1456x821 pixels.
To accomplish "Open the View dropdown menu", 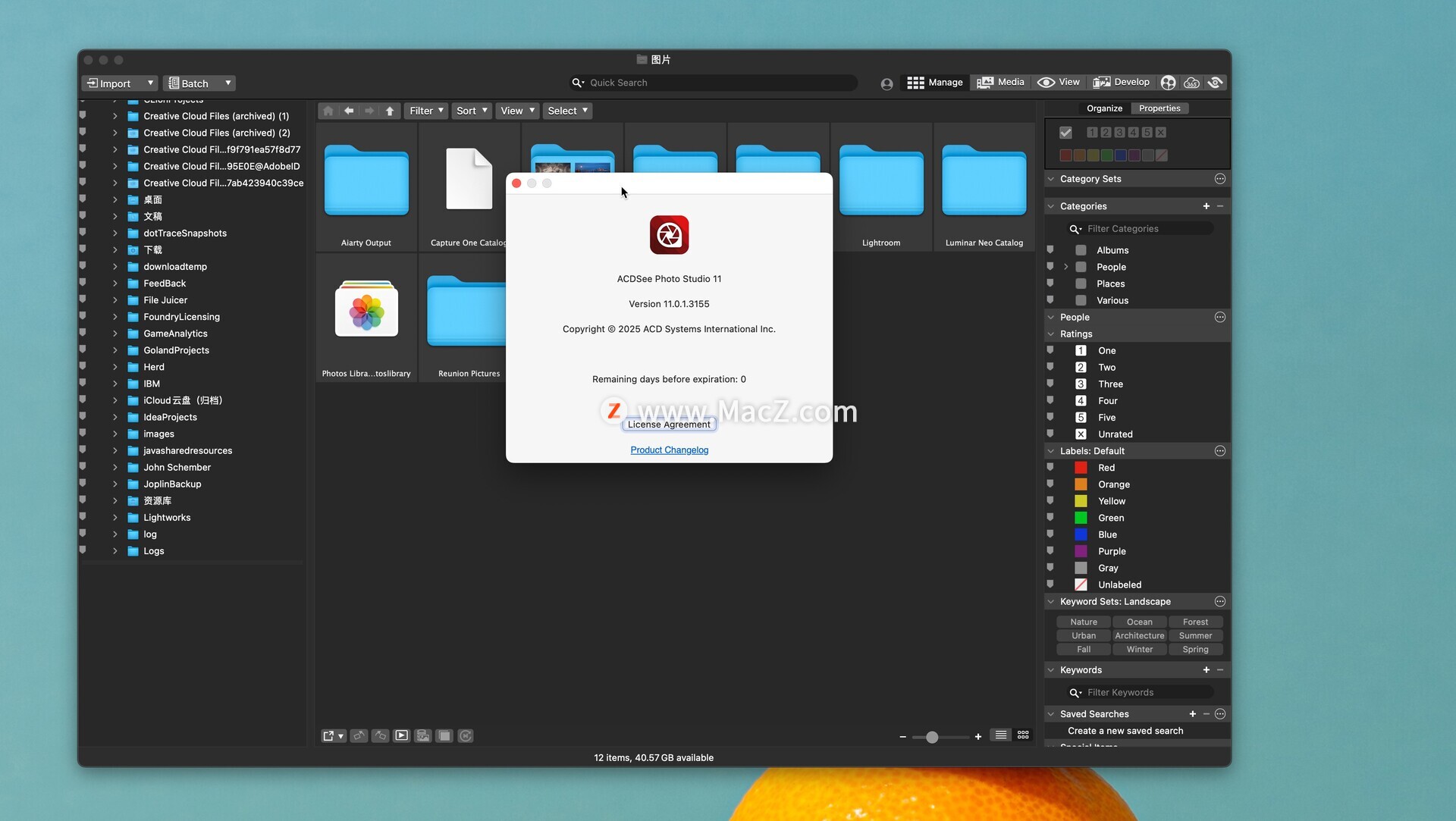I will [517, 111].
